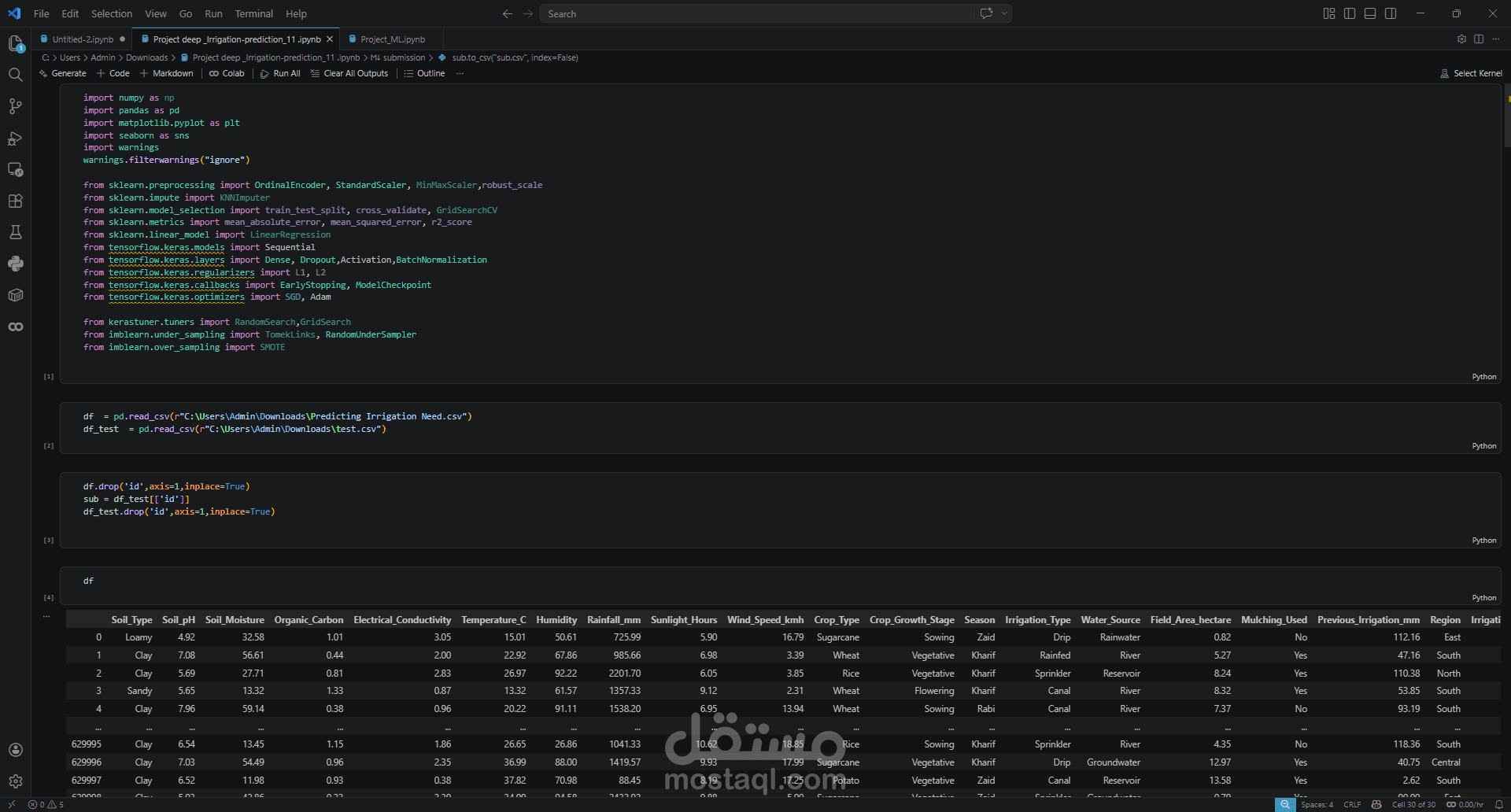Click CRLF line ending in status bar

[1352, 804]
